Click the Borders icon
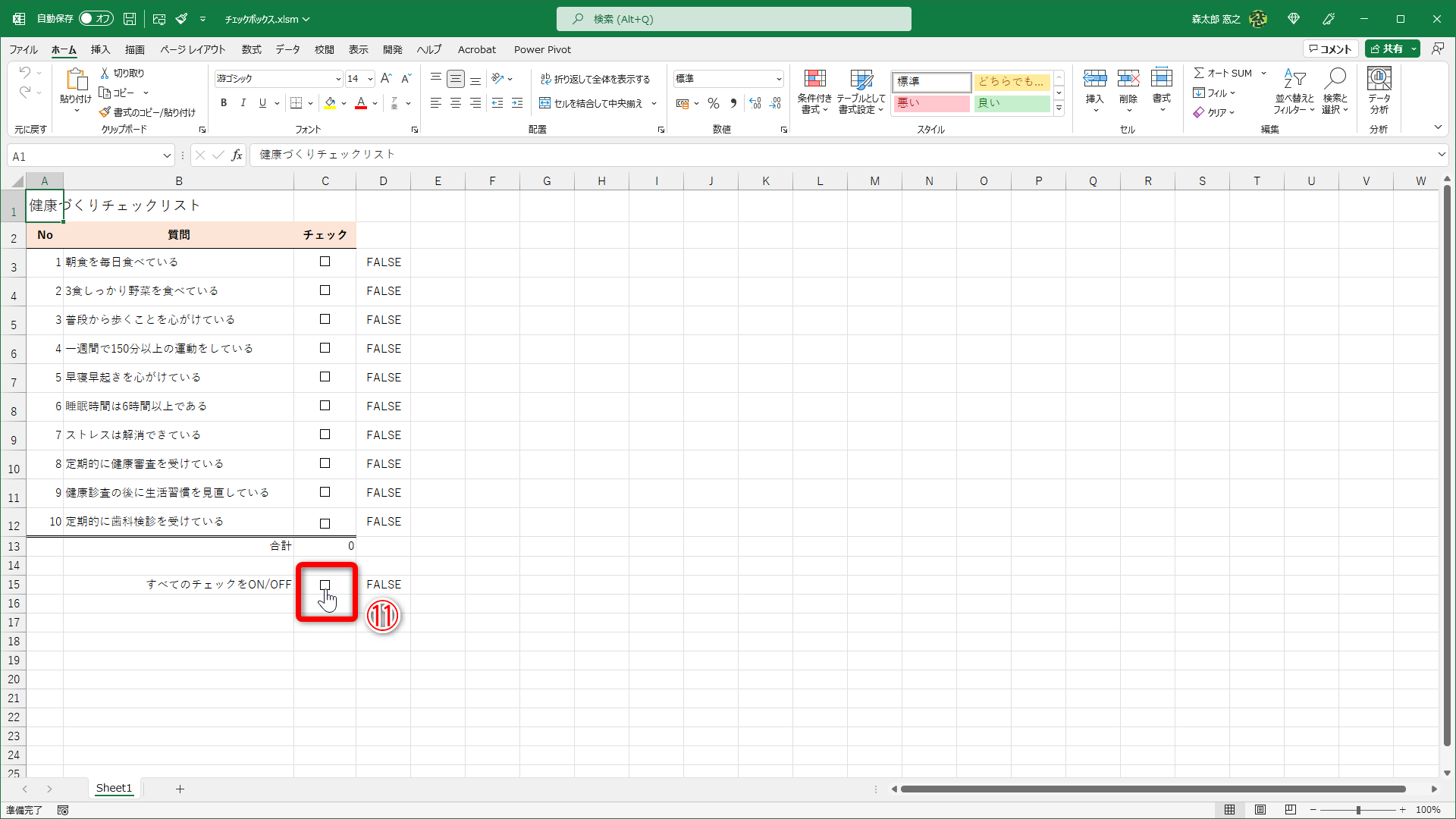1456x819 pixels. [296, 103]
